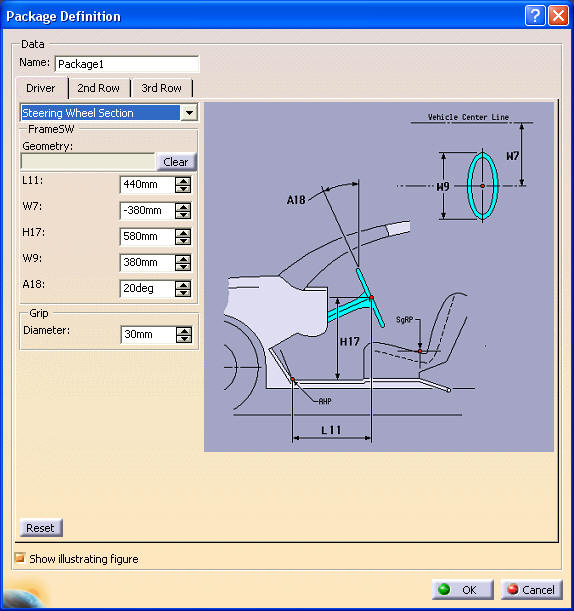Select the Driver tab
The image size is (574, 611).
tap(41, 88)
